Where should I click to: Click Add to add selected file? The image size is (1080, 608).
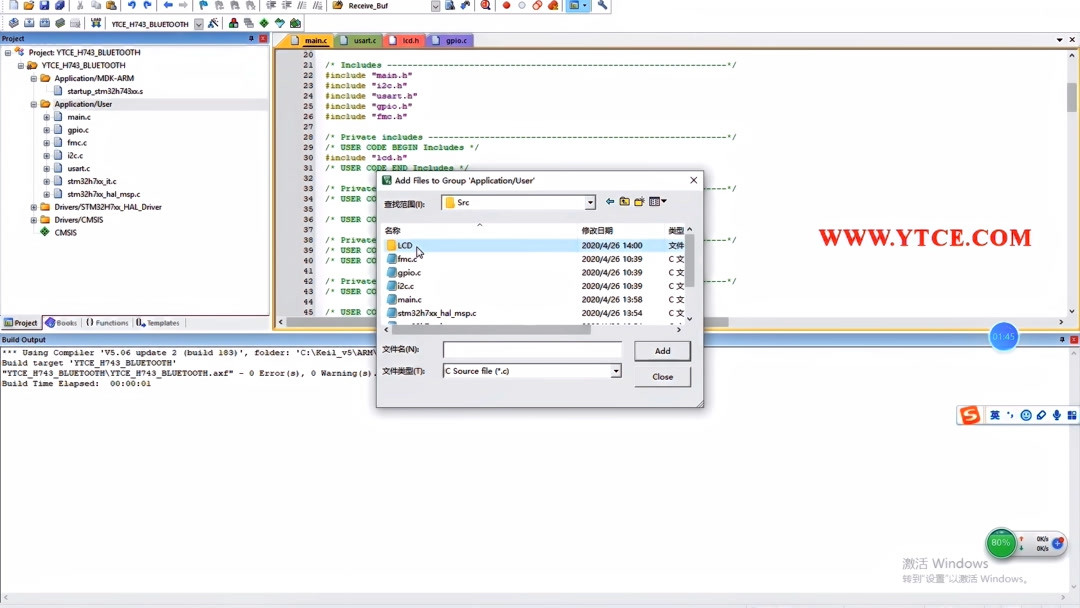pyautogui.click(x=662, y=351)
